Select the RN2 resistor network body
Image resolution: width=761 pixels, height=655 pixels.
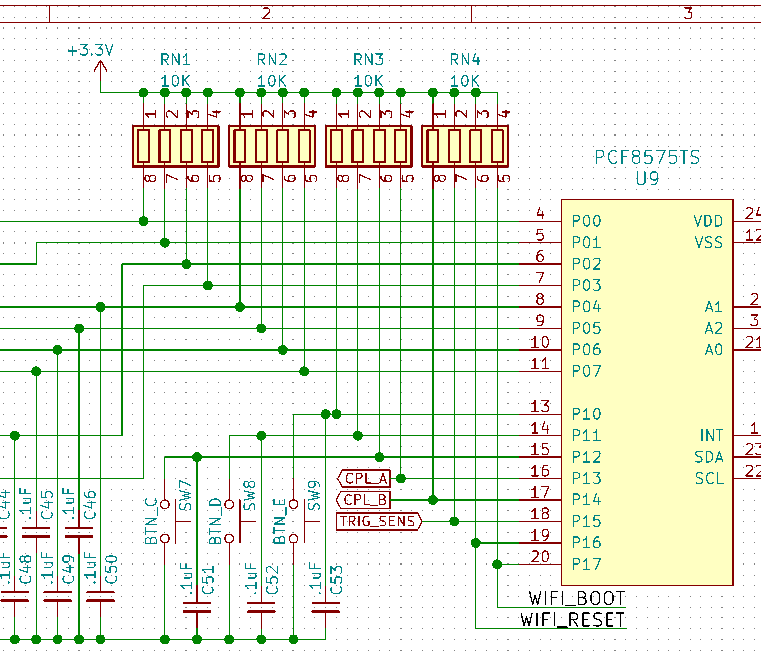click(x=272, y=146)
